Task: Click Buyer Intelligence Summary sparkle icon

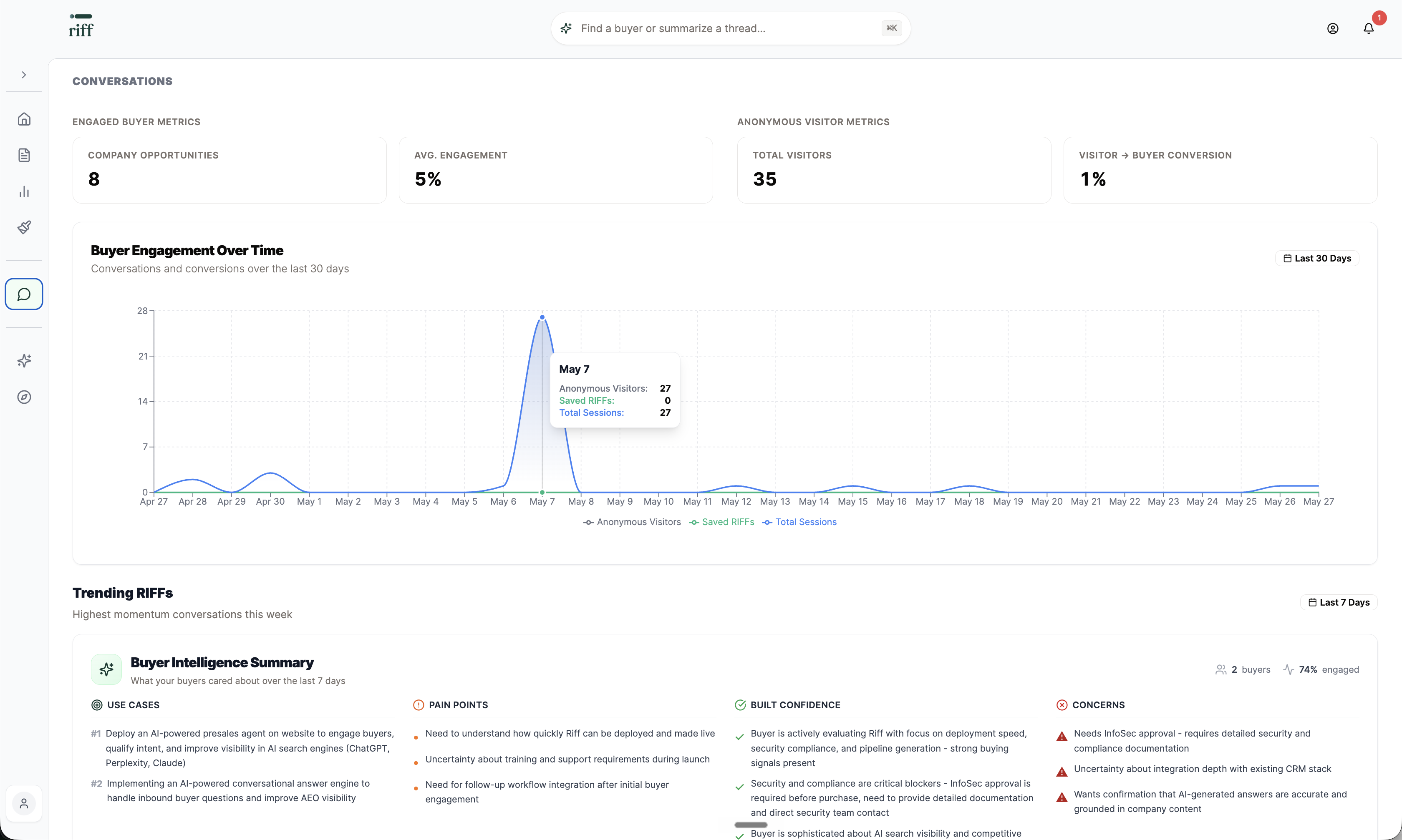Action: (x=106, y=670)
